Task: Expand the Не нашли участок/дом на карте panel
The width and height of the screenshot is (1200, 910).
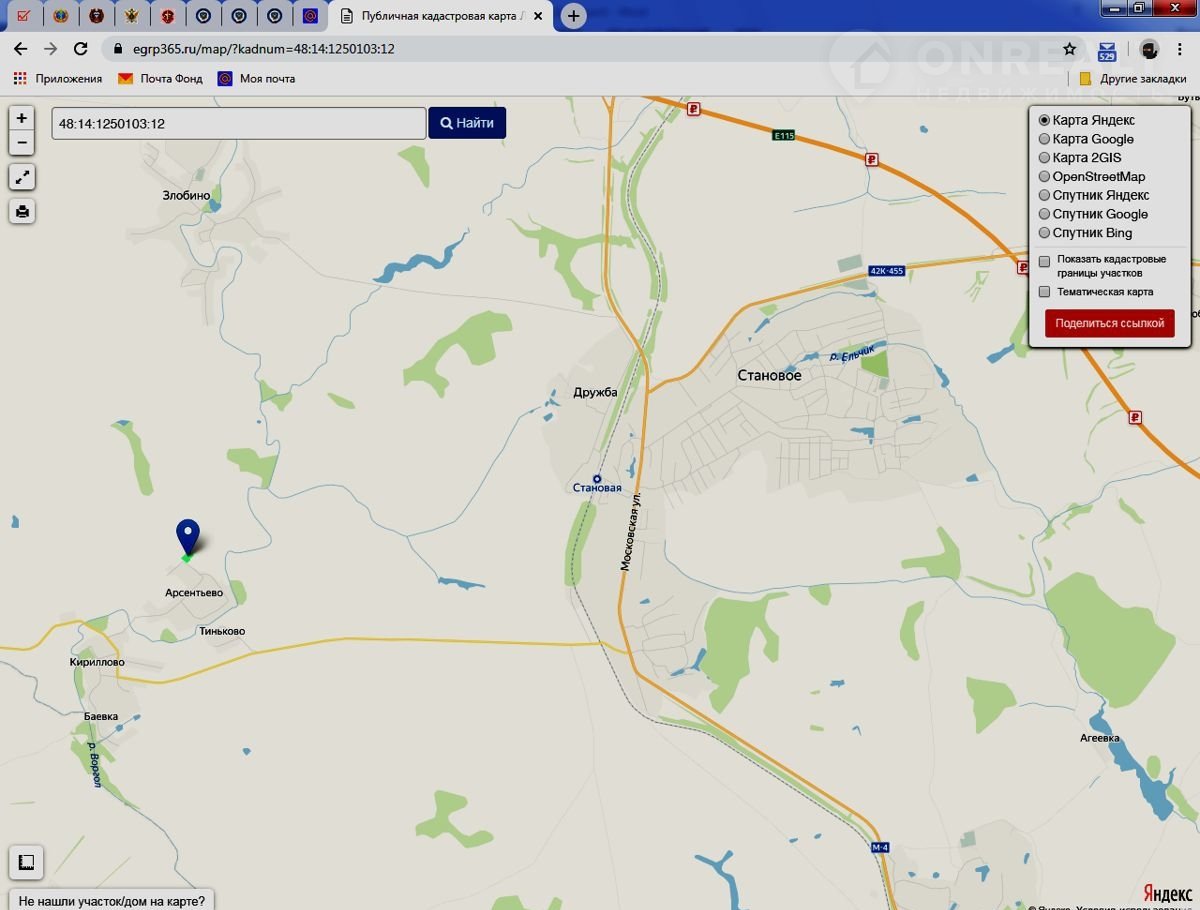Action: pos(112,900)
